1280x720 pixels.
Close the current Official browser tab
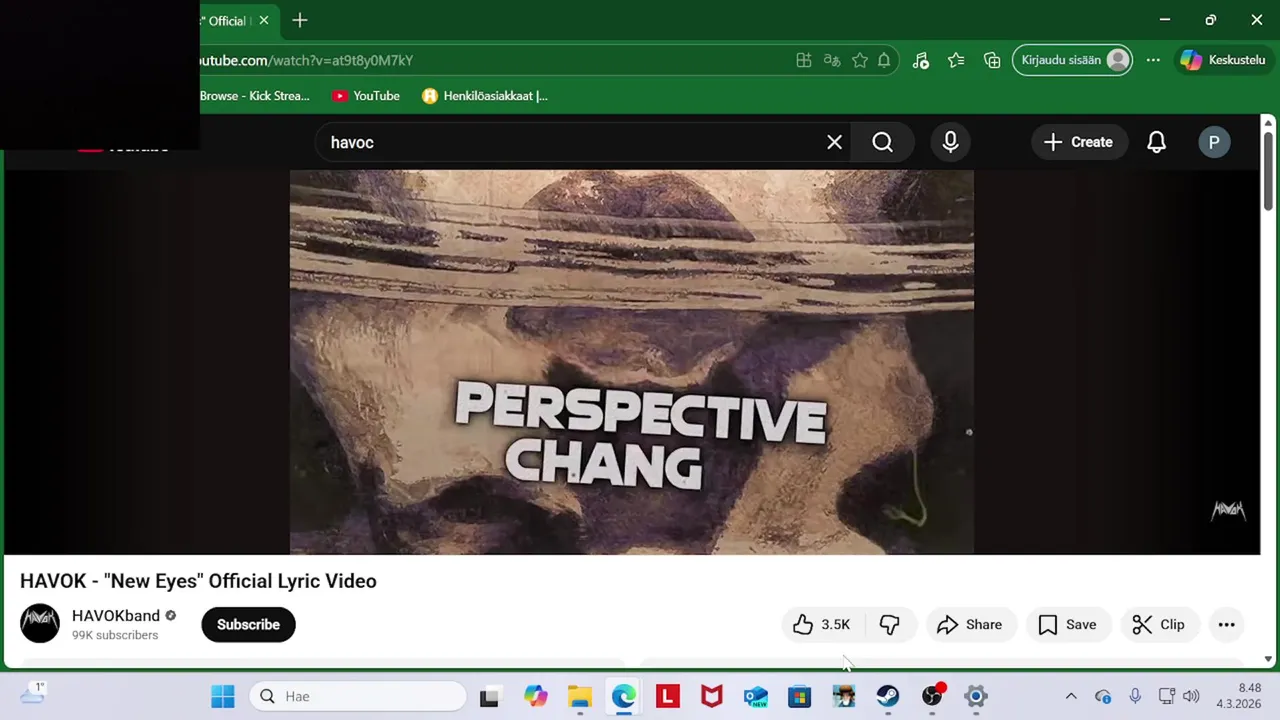[x=264, y=20]
